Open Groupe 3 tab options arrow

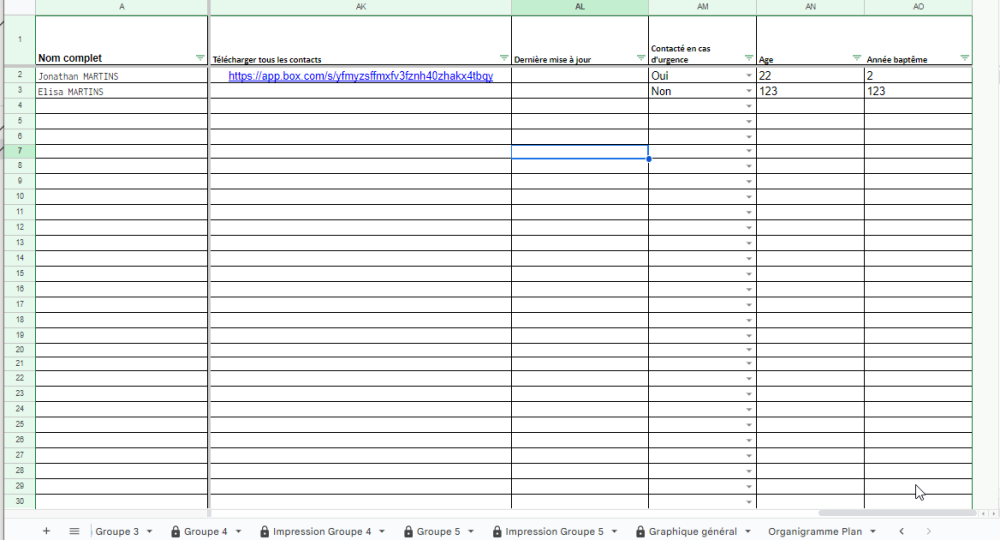tap(149, 531)
